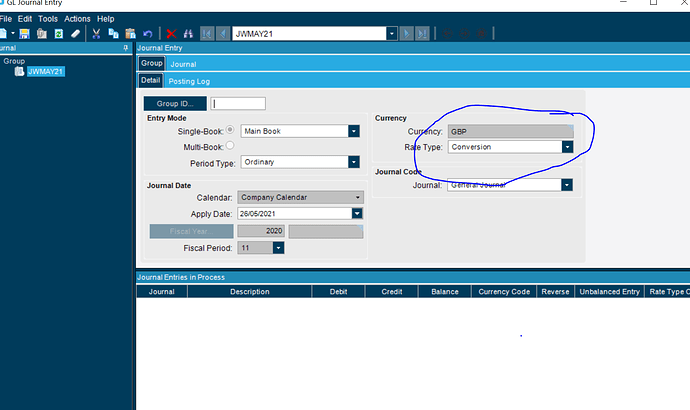Viewport: 690px width, 410px height.
Task: Click the Group ID... button
Action: coord(175,103)
